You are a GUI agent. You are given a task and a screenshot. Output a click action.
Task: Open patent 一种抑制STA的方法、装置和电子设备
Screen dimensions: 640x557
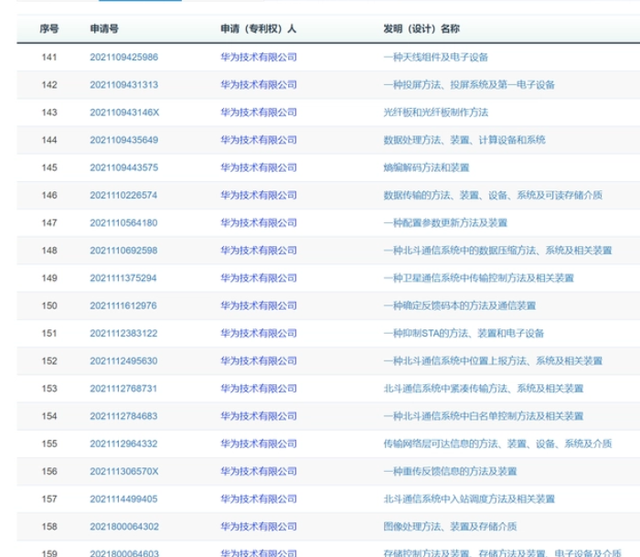pyautogui.click(x=464, y=333)
